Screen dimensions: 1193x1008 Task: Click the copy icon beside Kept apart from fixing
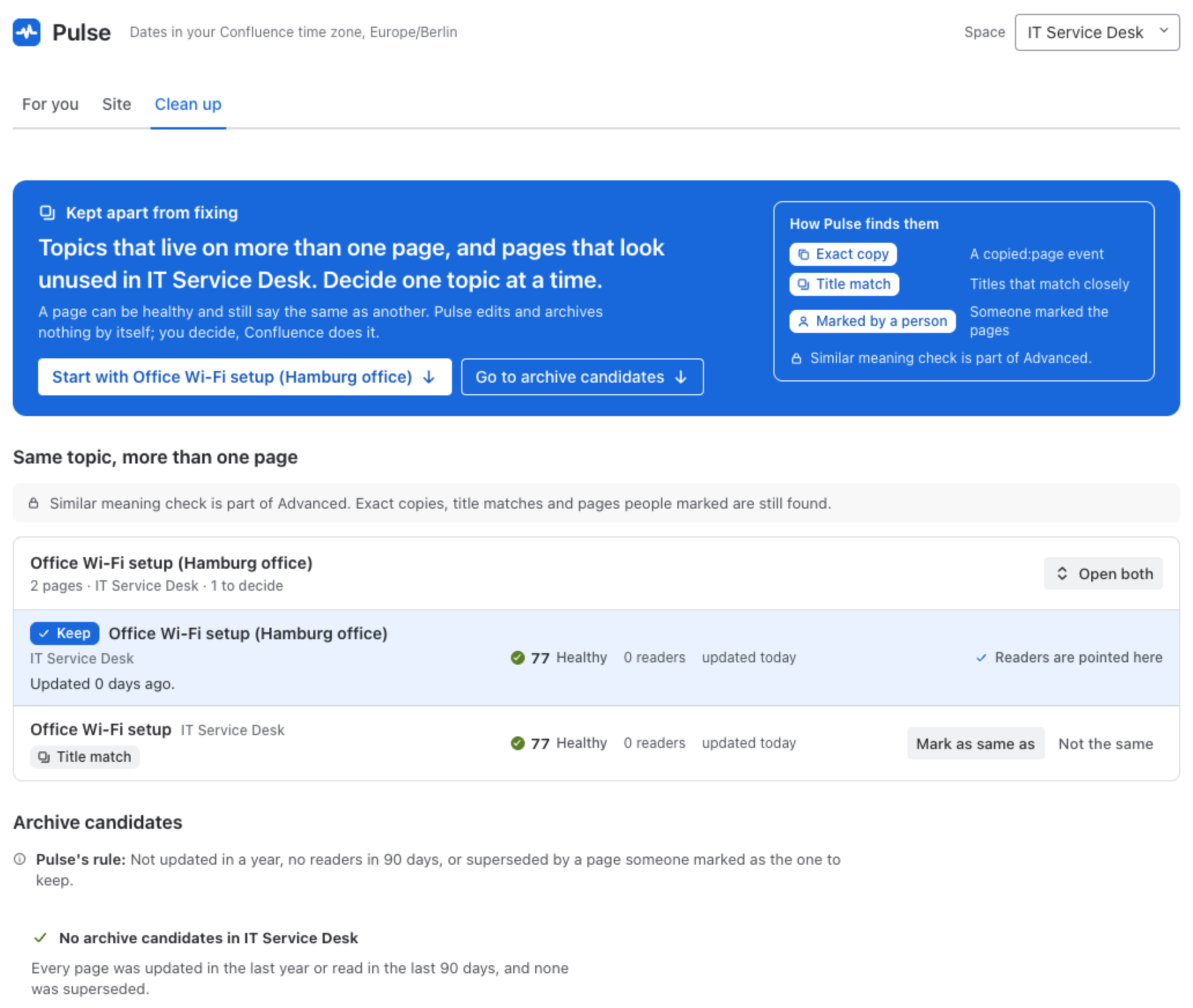47,213
